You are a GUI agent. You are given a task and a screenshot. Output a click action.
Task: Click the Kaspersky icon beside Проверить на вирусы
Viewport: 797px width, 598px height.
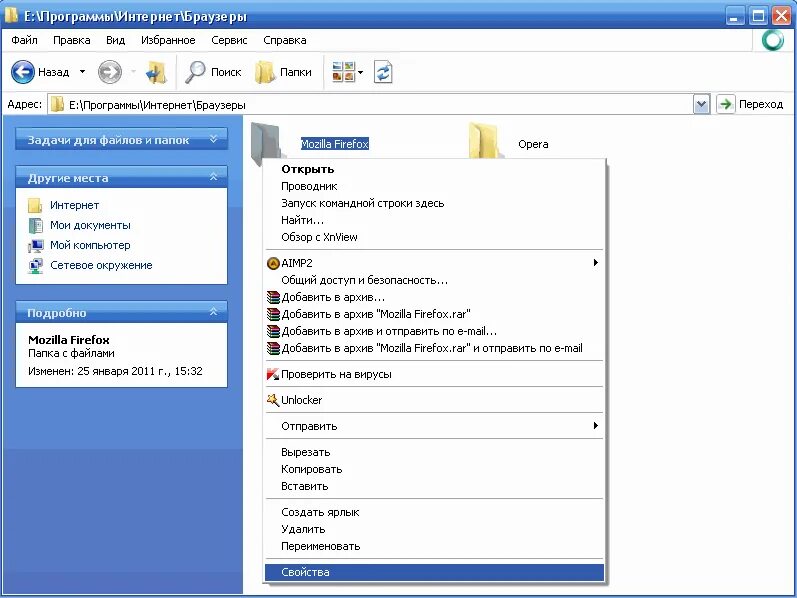point(273,374)
